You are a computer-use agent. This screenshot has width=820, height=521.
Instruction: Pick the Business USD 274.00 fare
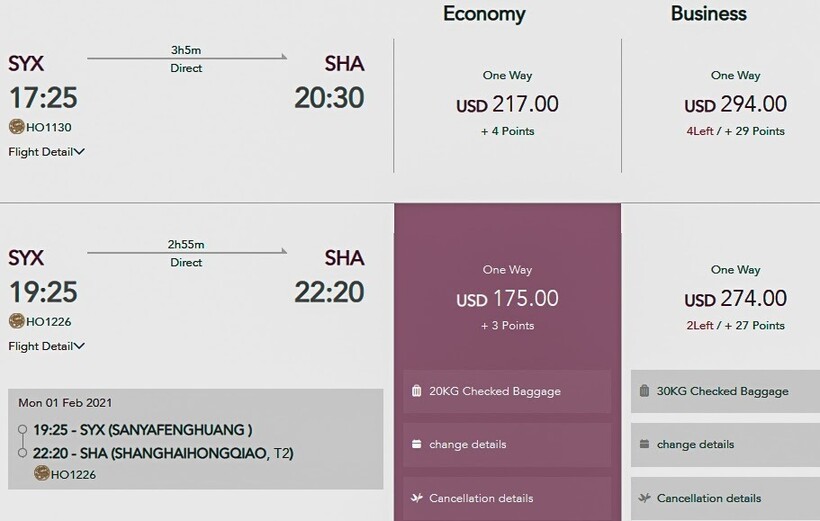coord(735,298)
